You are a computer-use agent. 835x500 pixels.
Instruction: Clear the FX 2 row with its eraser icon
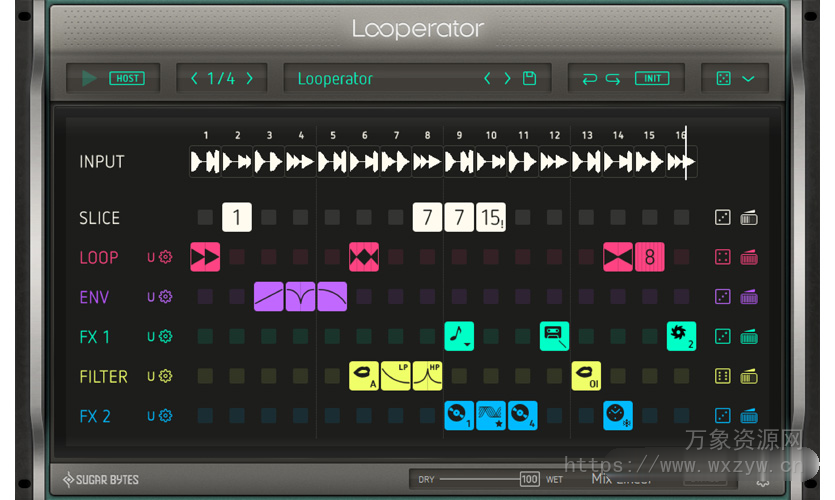tap(749, 416)
